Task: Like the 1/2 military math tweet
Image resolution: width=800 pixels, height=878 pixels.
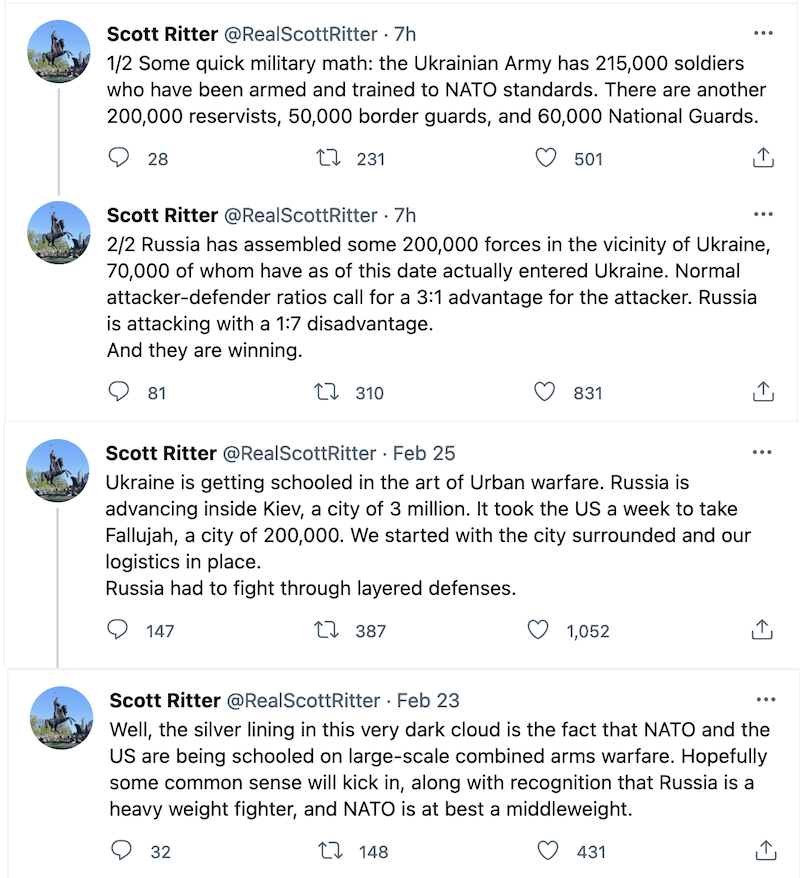Action: 545,158
